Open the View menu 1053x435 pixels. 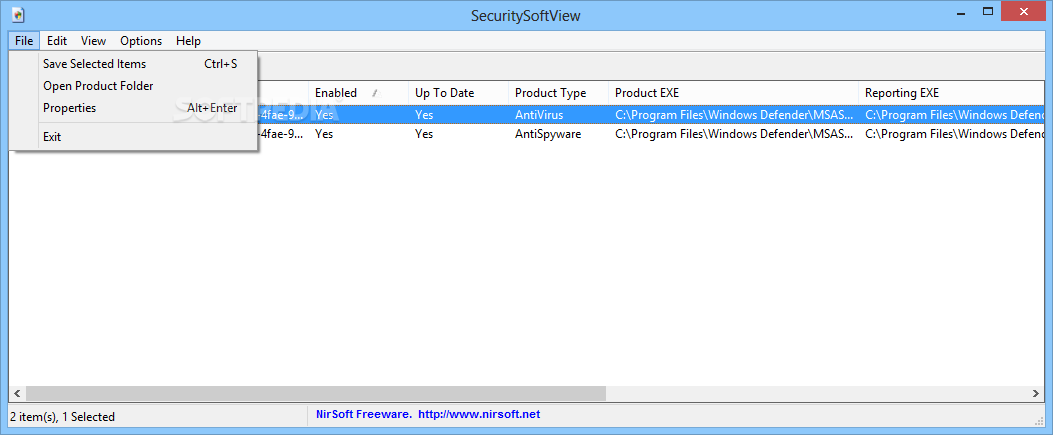pyautogui.click(x=93, y=41)
